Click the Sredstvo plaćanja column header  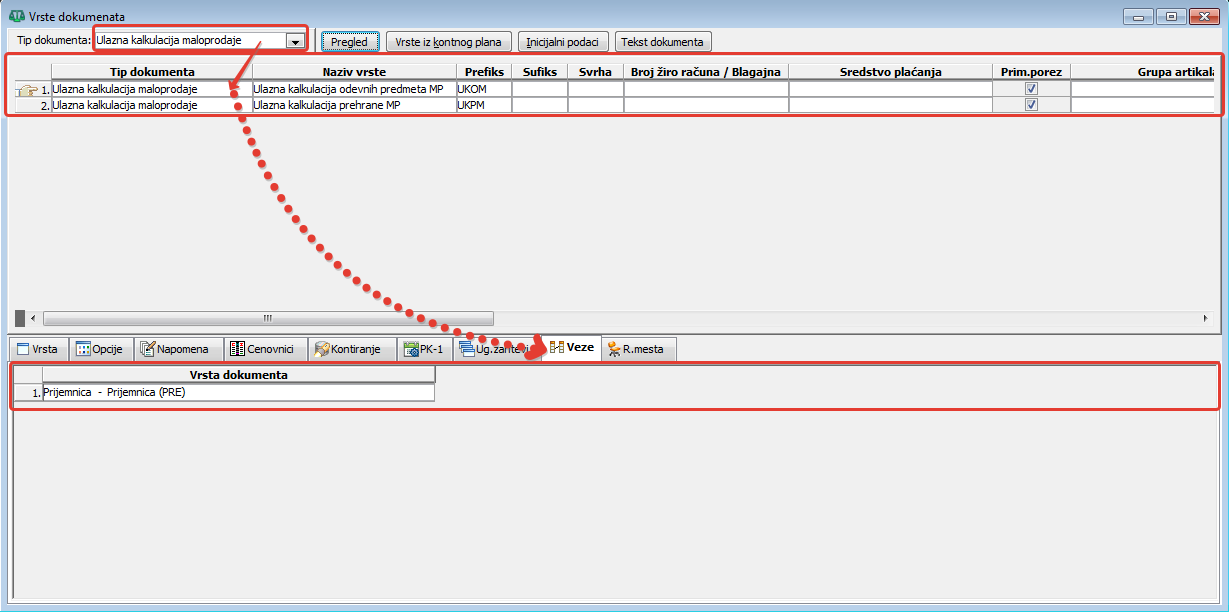[890, 72]
